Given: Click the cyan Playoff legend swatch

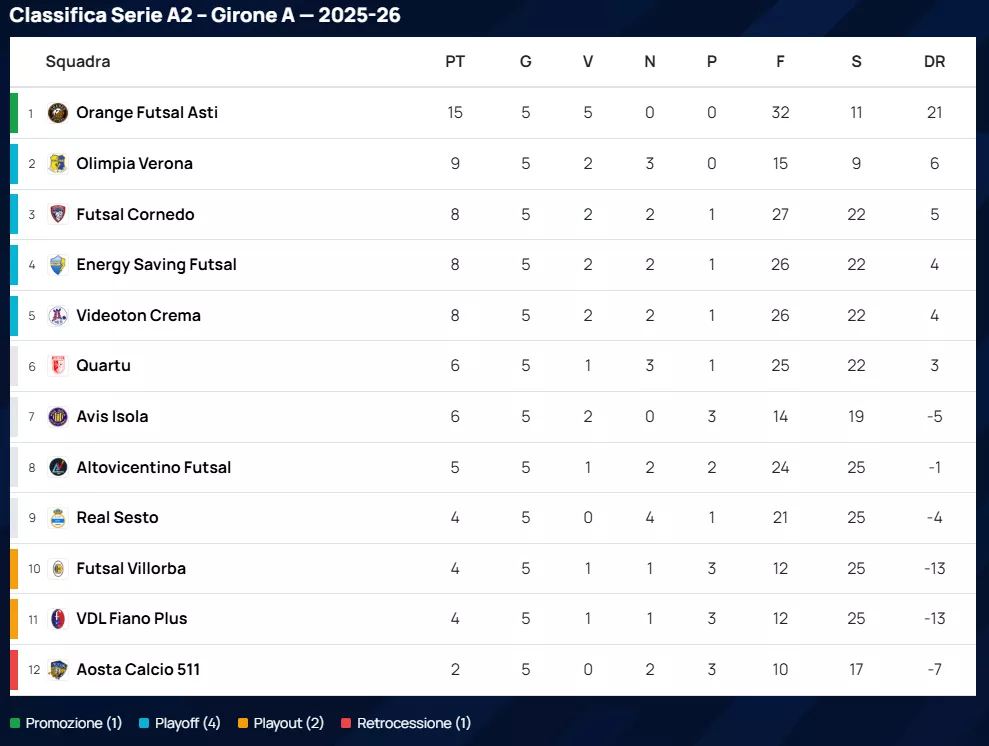Looking at the screenshot, I should click(x=144, y=723).
